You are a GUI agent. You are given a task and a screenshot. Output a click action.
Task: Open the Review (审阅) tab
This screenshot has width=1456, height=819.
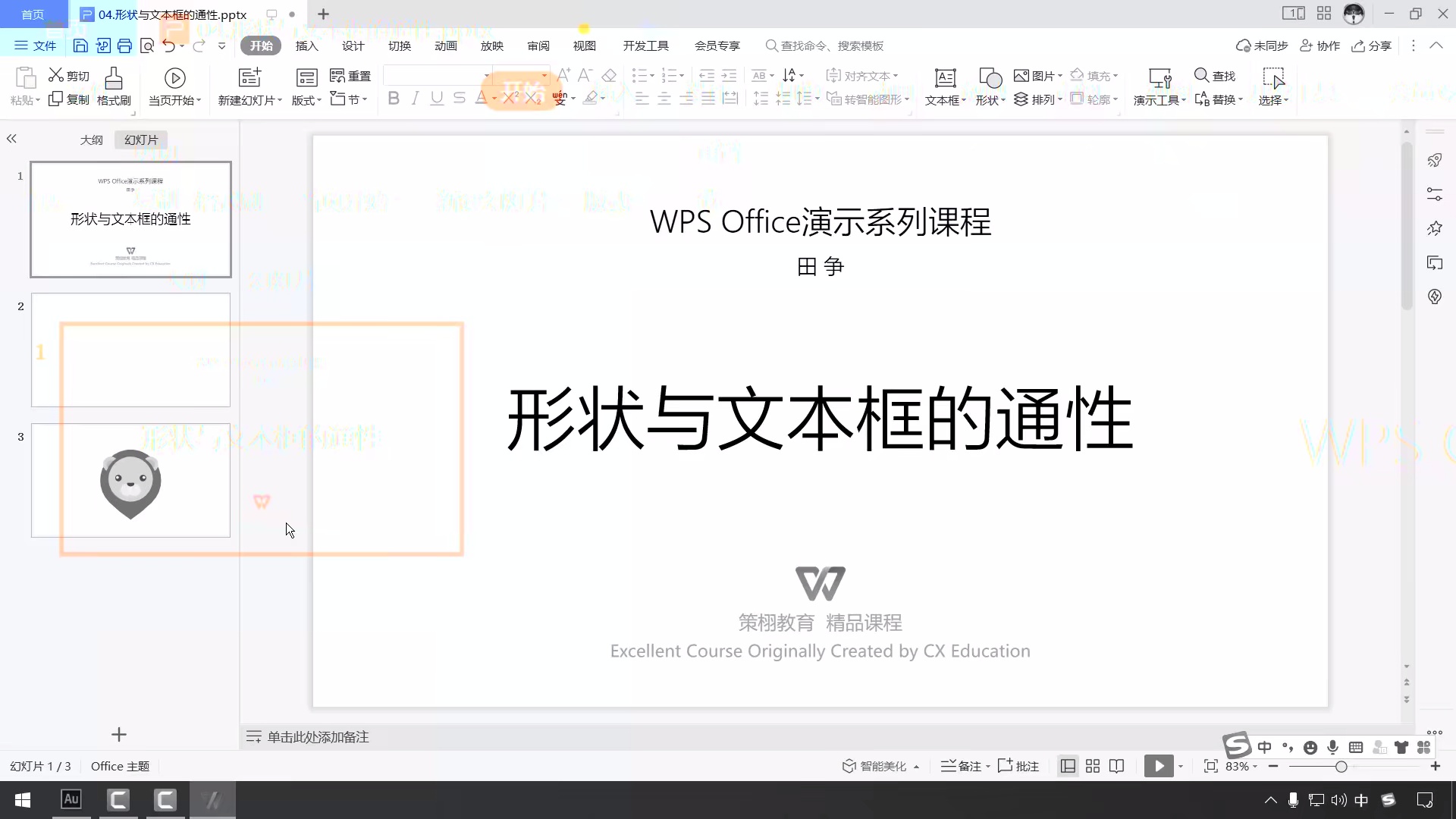point(538,45)
